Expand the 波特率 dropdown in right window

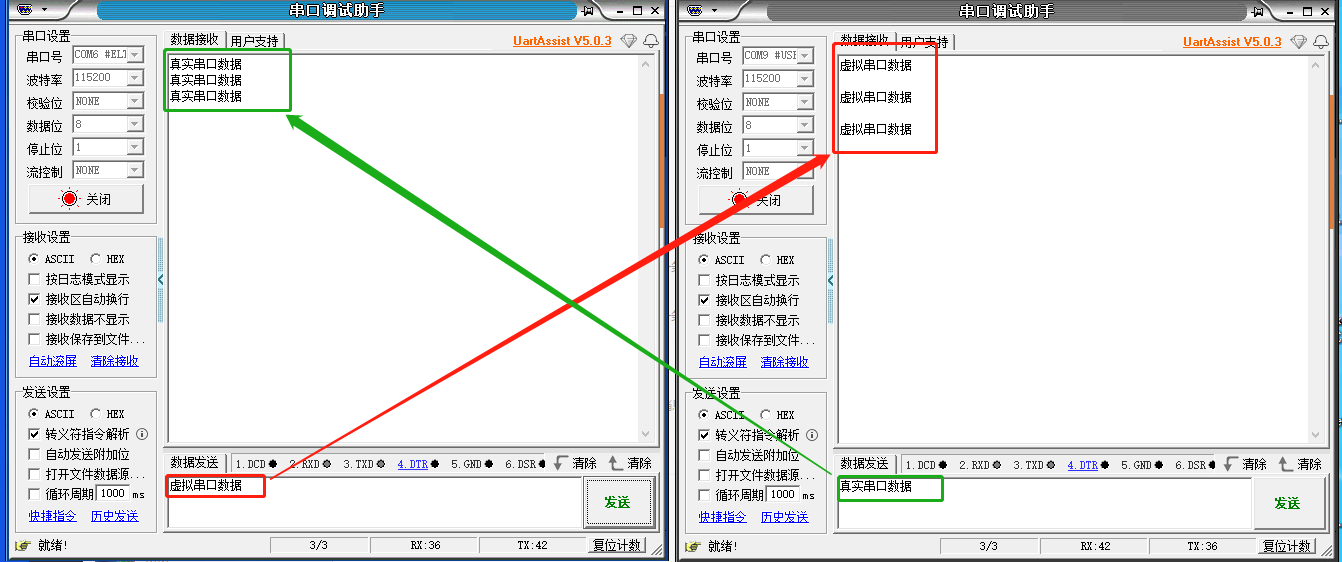pyautogui.click(x=804, y=79)
